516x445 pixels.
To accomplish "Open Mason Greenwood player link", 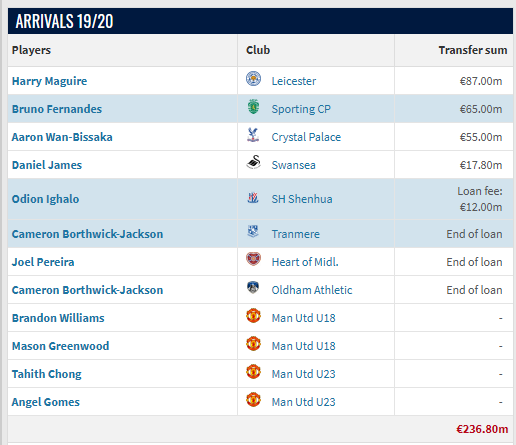I will tap(61, 346).
